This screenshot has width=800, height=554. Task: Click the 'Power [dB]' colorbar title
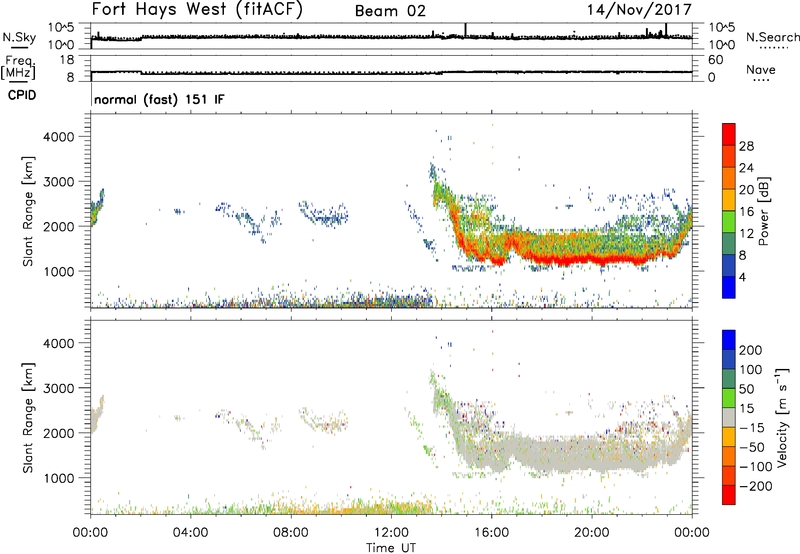[763, 211]
